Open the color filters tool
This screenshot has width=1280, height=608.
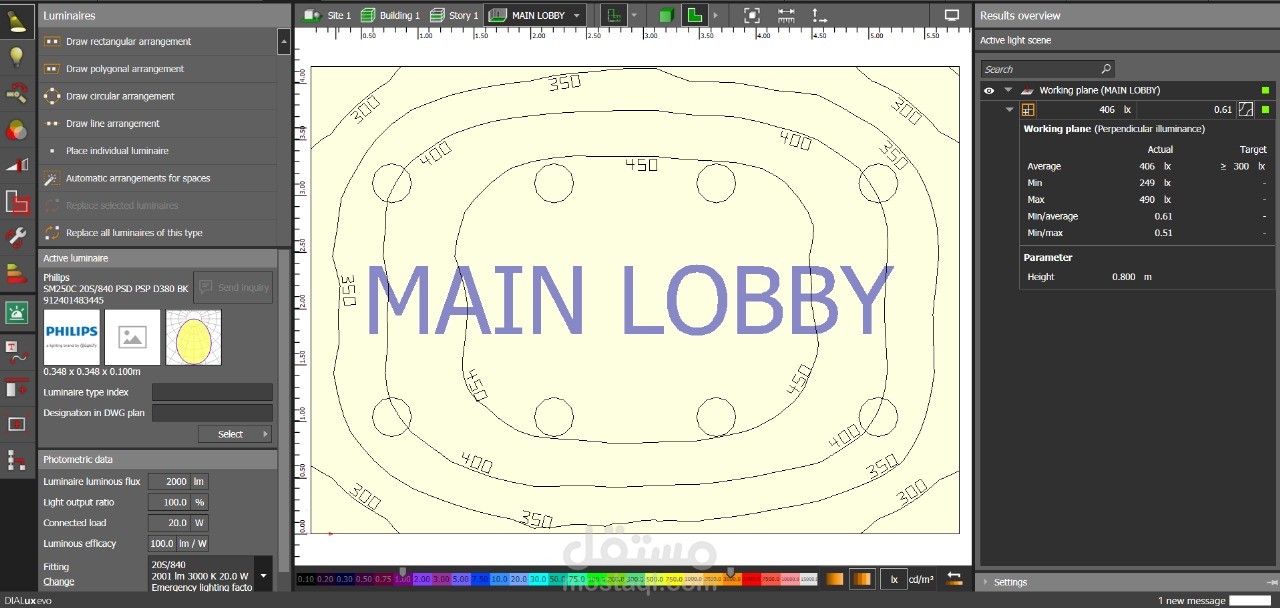pos(17,129)
